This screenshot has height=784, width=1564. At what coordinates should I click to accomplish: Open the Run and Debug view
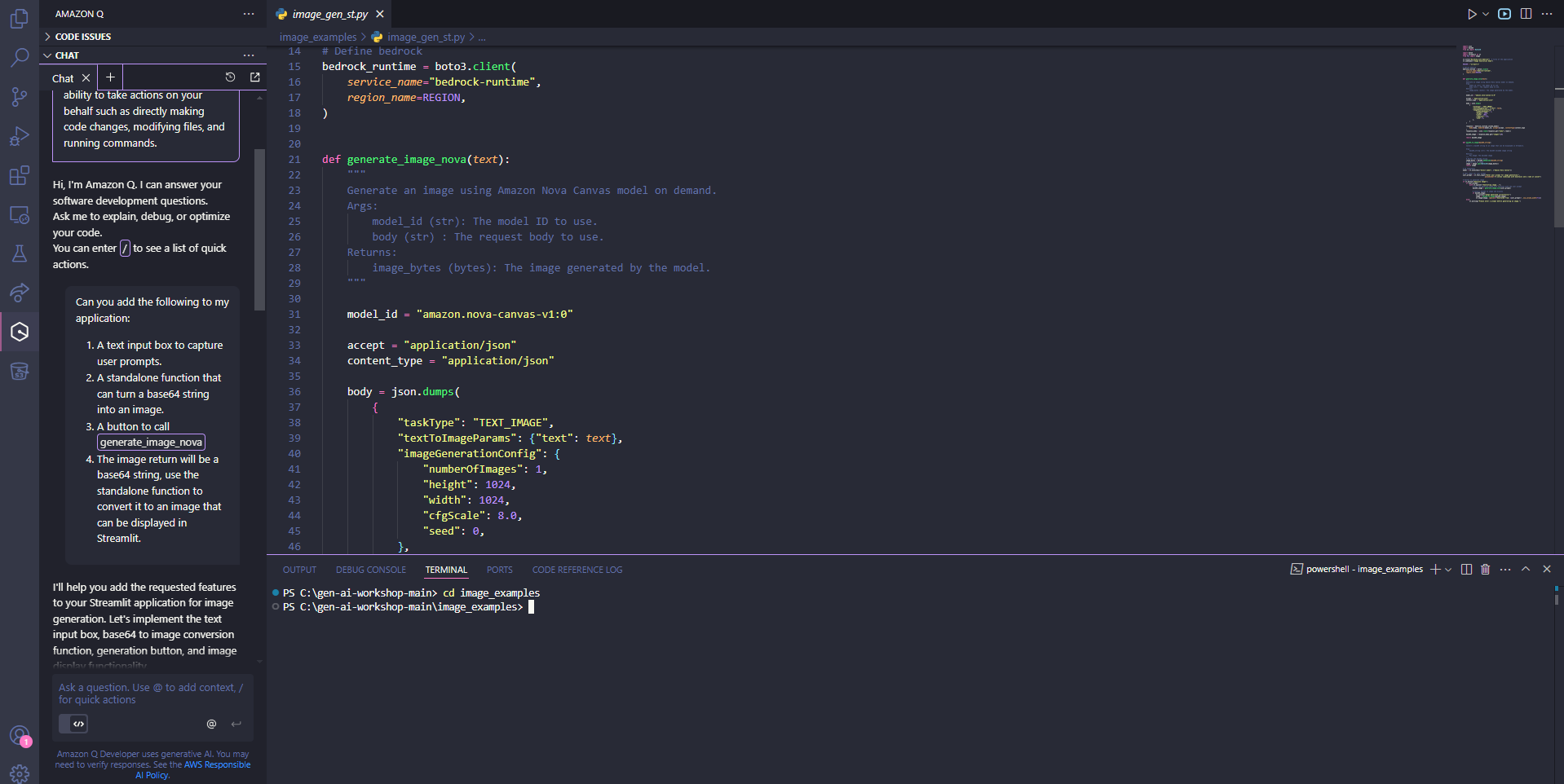pyautogui.click(x=20, y=135)
